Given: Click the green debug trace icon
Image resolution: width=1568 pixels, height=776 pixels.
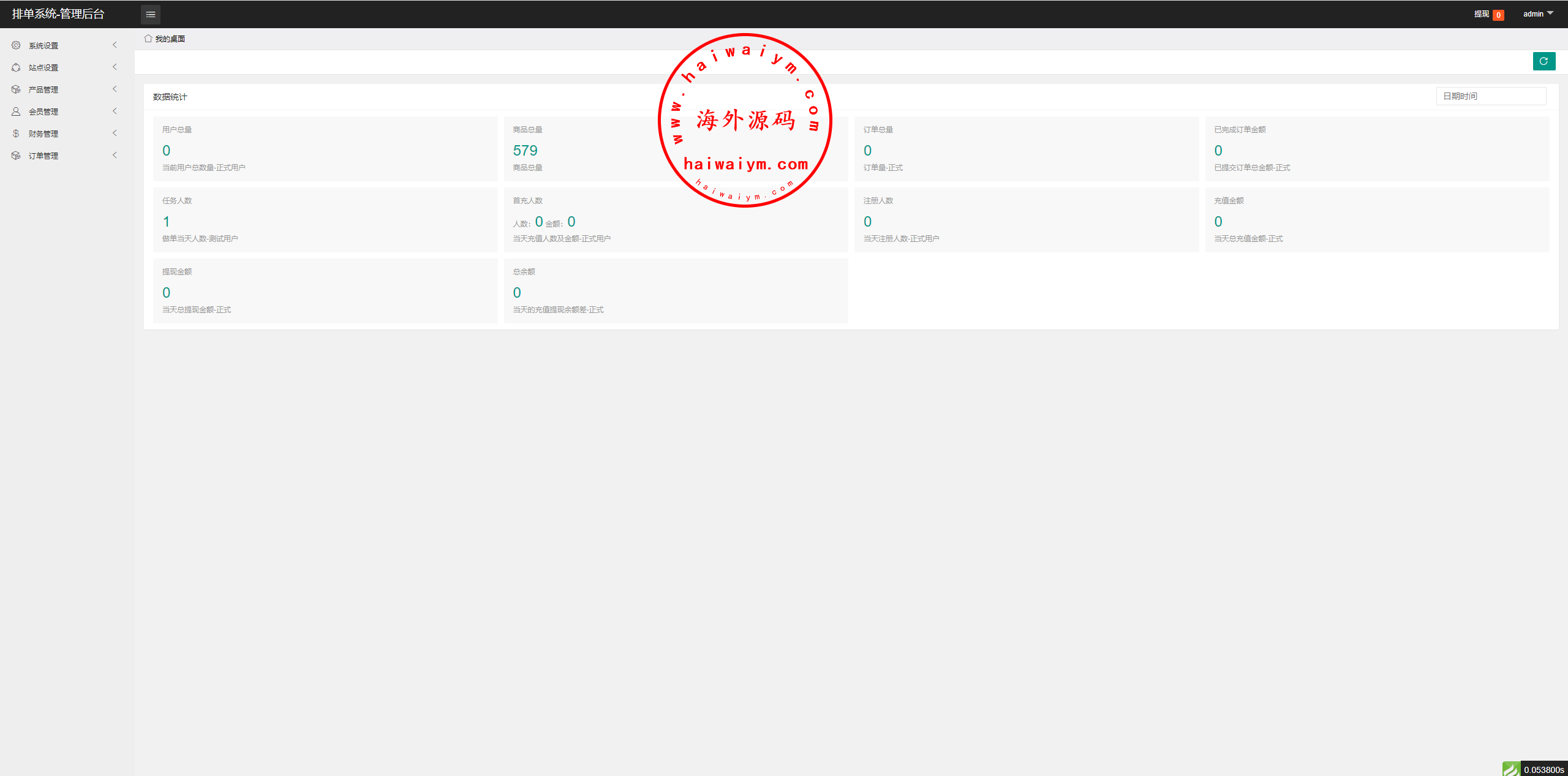Looking at the screenshot, I should (1511, 769).
